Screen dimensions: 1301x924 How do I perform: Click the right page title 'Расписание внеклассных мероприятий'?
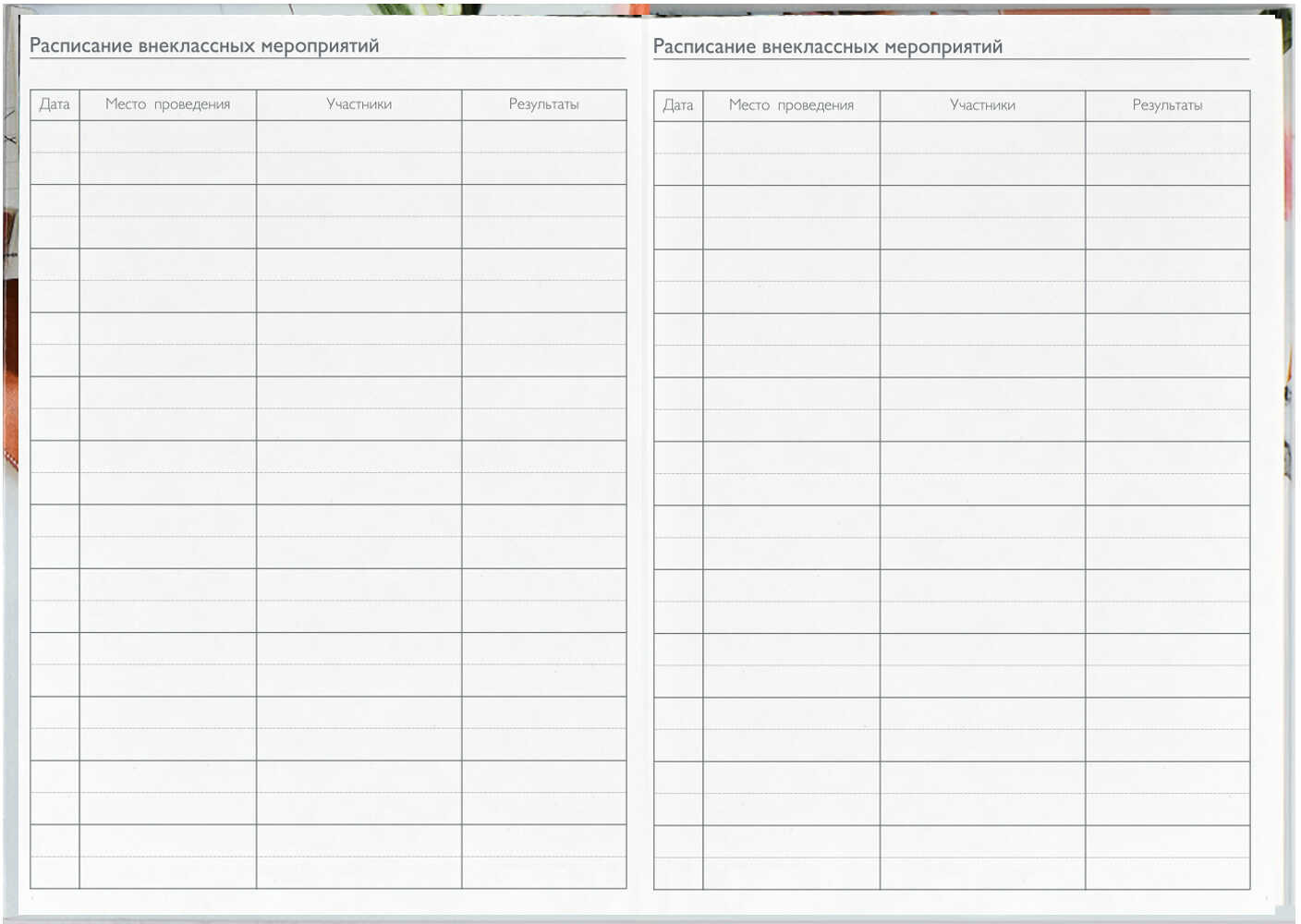coord(827,46)
